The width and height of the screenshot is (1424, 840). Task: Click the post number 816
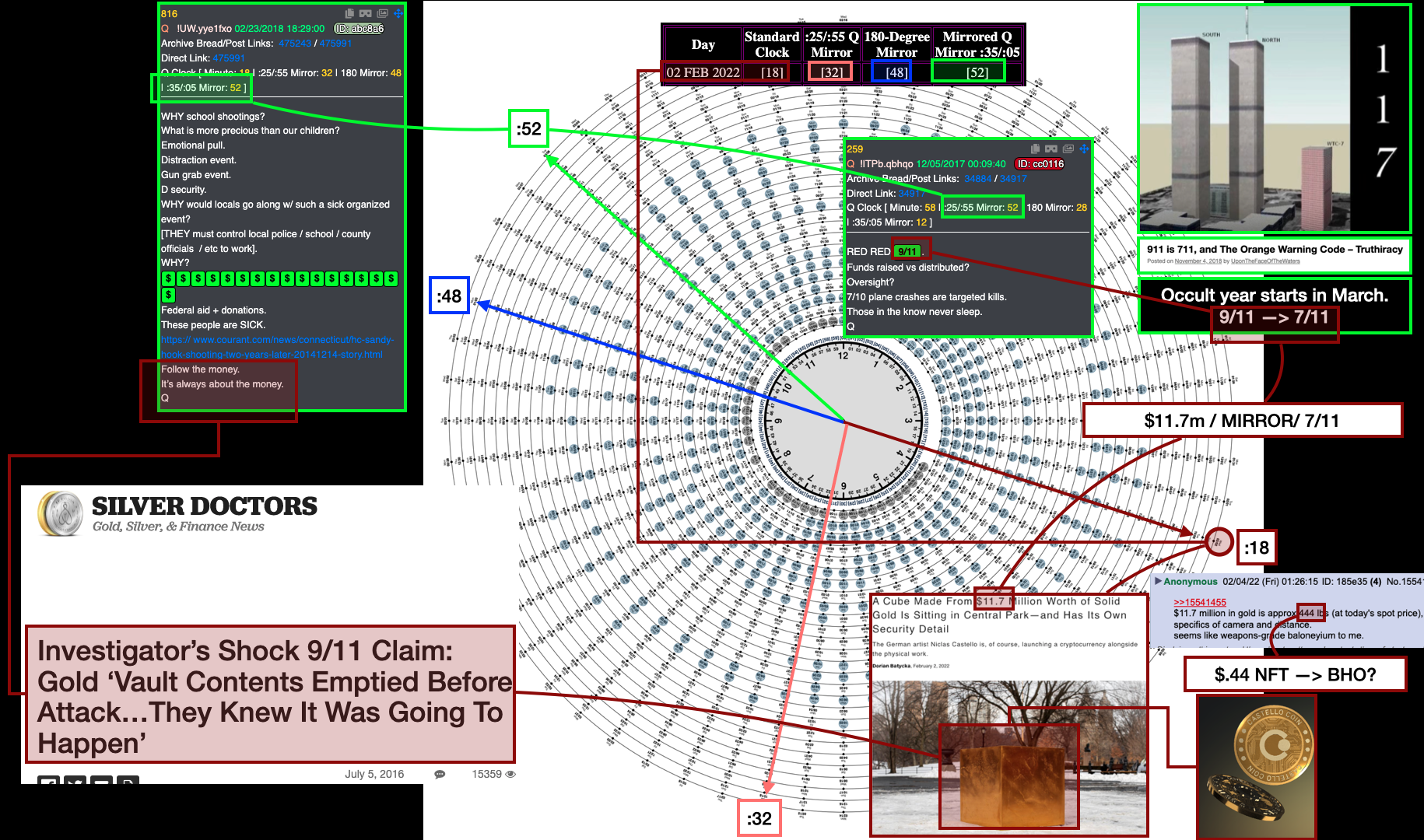pos(169,14)
